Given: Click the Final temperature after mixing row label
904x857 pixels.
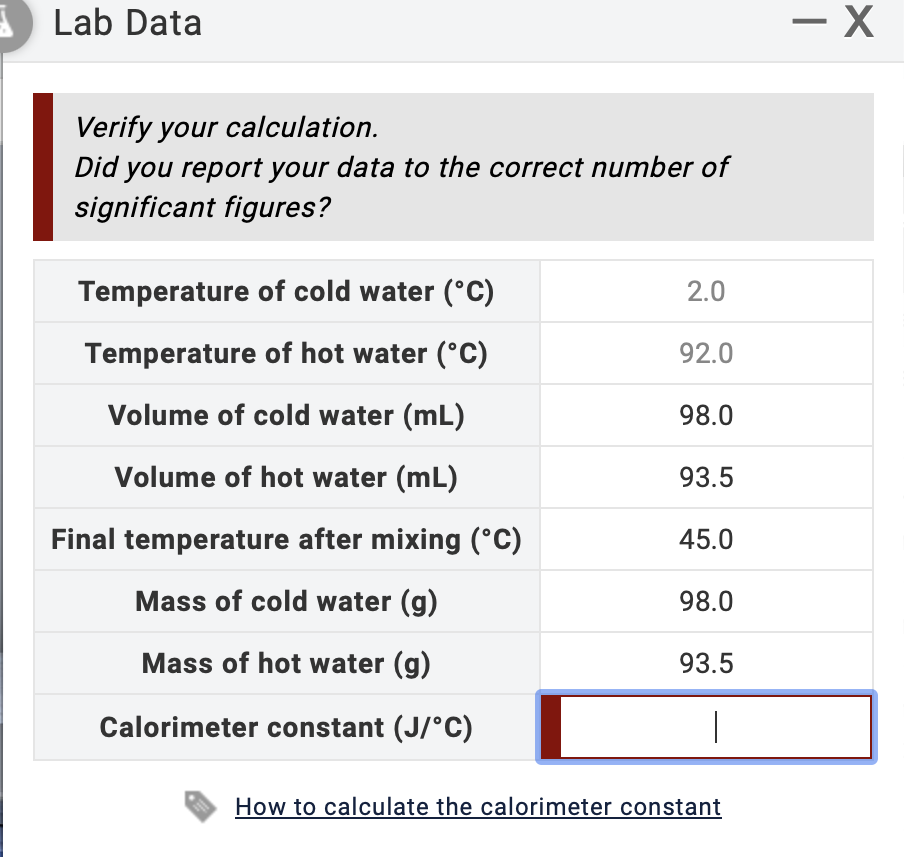Looking at the screenshot, I should click(287, 539).
